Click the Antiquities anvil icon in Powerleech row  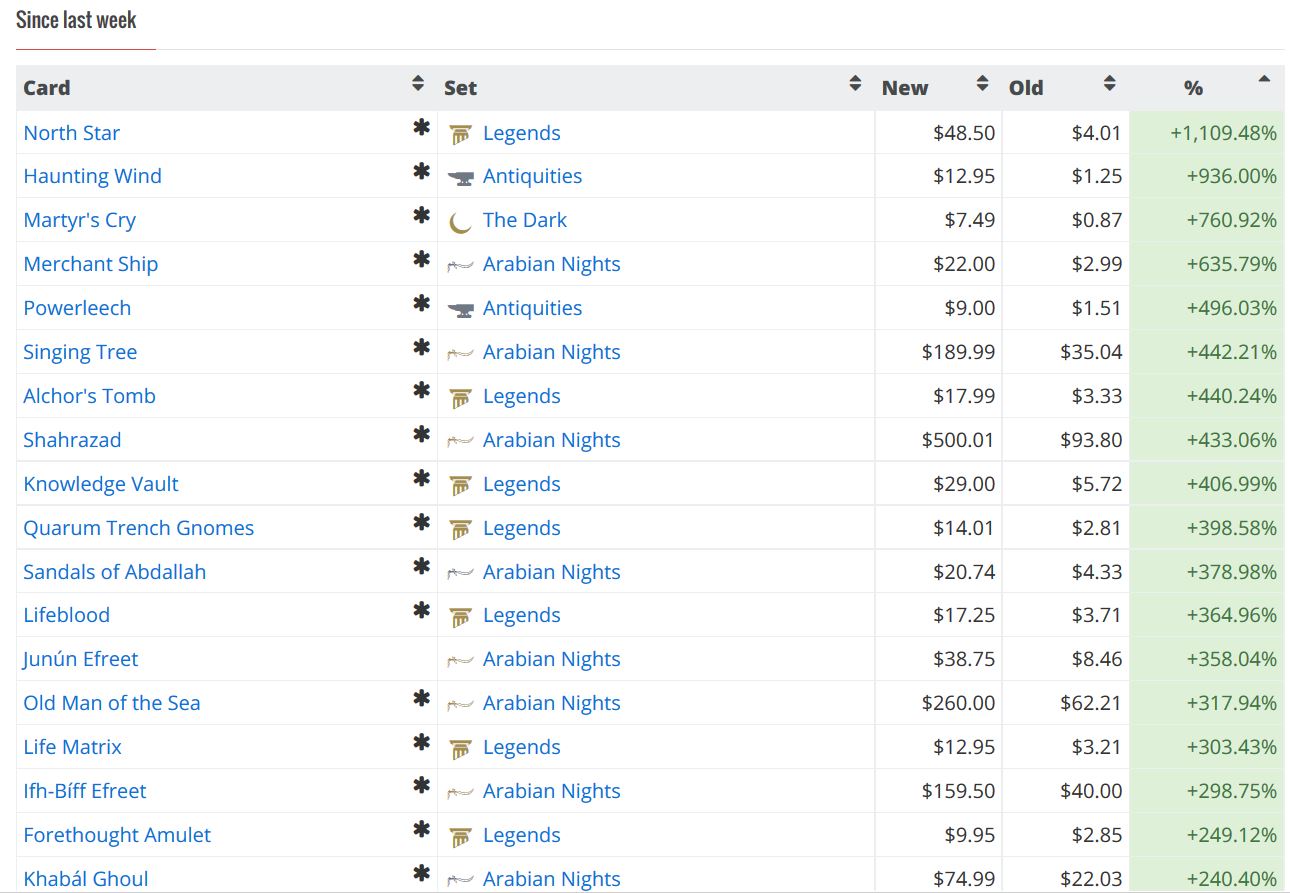(460, 309)
